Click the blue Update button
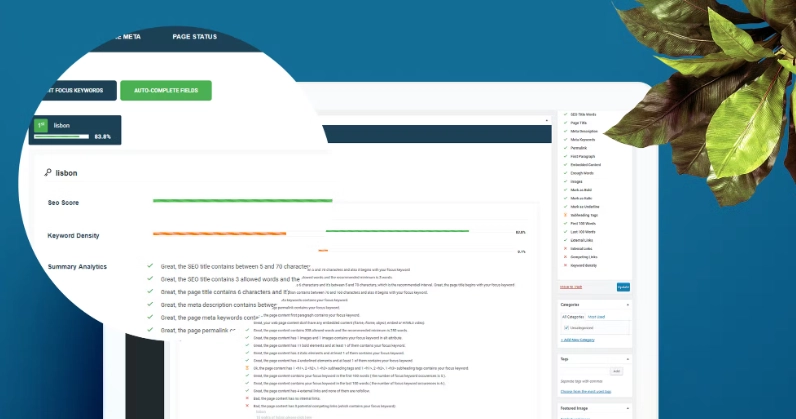 click(623, 287)
